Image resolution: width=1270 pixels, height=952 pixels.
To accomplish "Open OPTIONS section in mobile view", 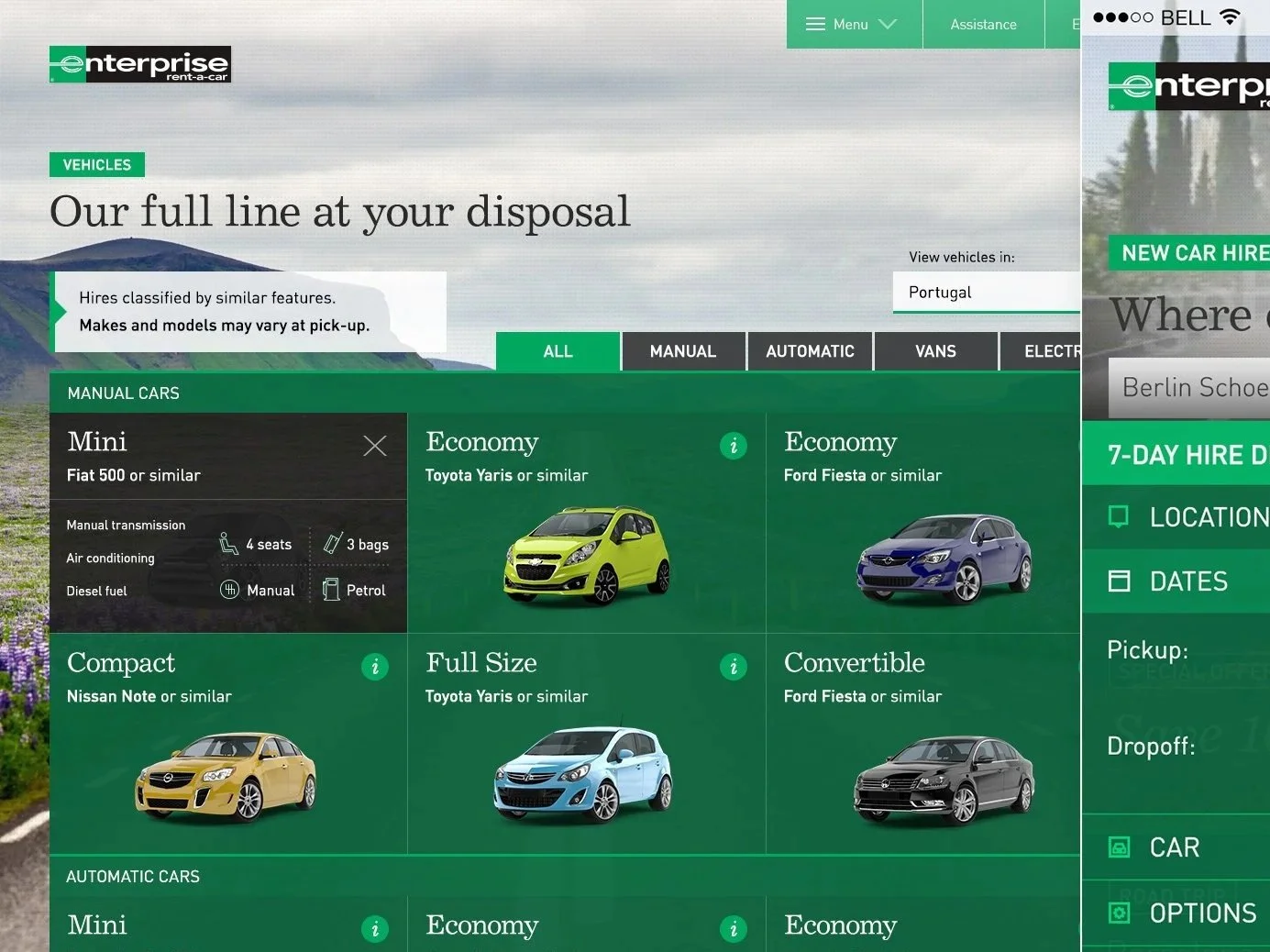I will (1176, 913).
